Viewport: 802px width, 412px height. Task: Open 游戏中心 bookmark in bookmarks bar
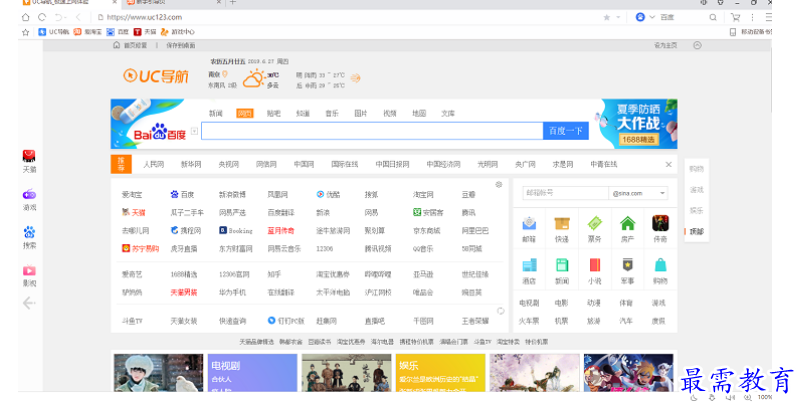[x=177, y=32]
